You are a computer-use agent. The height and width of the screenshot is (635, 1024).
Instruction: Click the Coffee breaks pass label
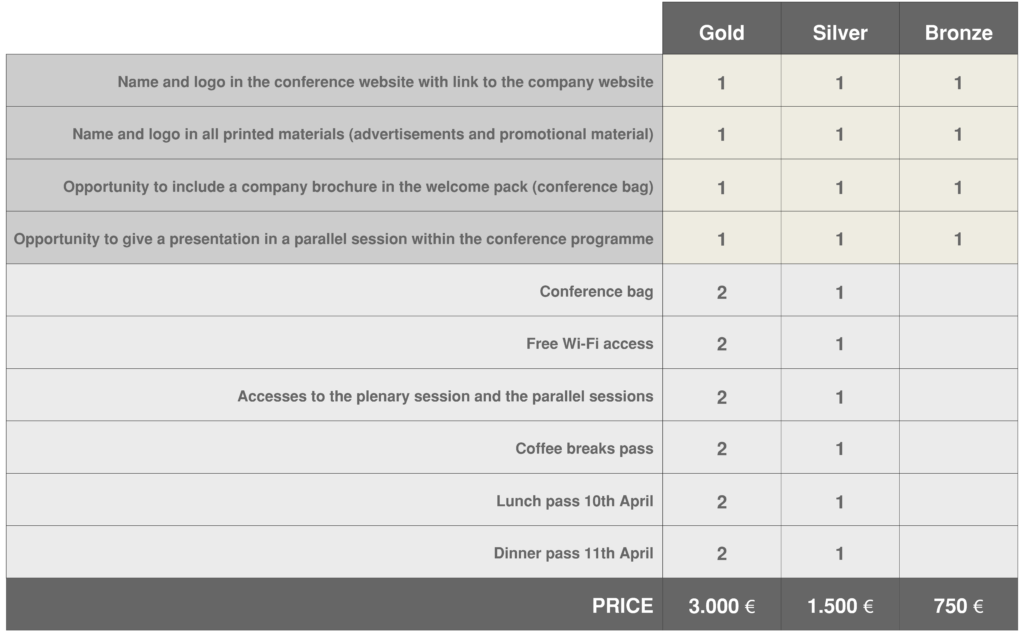(584, 449)
